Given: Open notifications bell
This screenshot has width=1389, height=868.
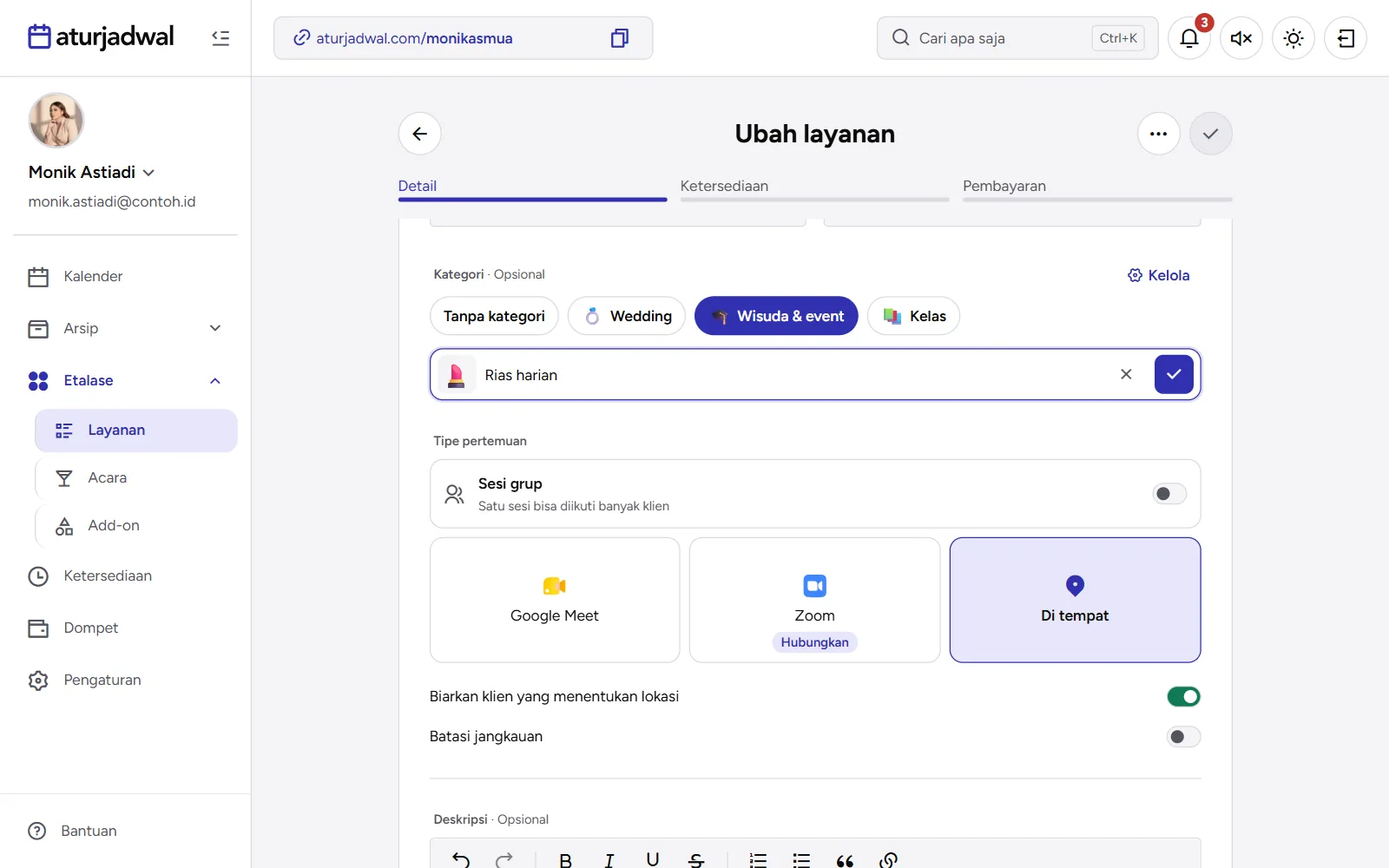Looking at the screenshot, I should click(x=1189, y=38).
